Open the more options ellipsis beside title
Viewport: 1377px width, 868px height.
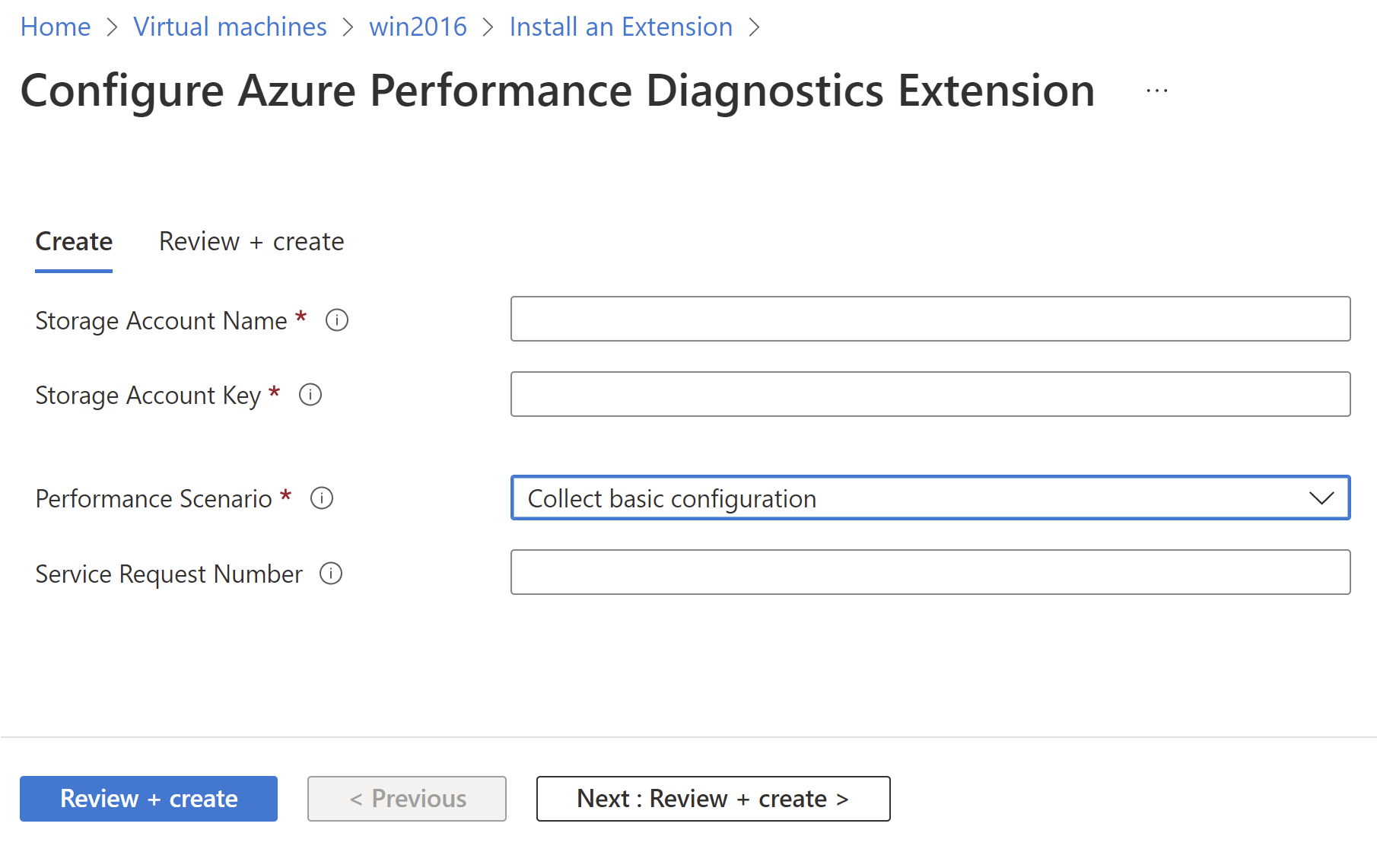1157,91
